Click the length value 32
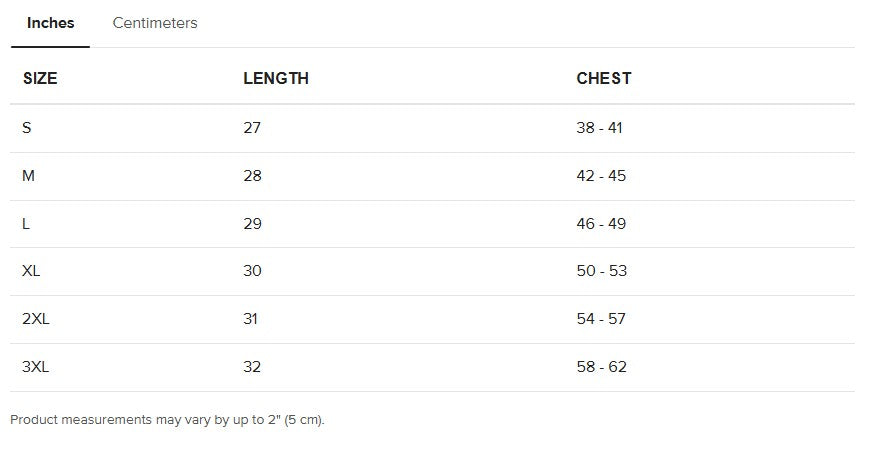The image size is (872, 451). point(252,367)
